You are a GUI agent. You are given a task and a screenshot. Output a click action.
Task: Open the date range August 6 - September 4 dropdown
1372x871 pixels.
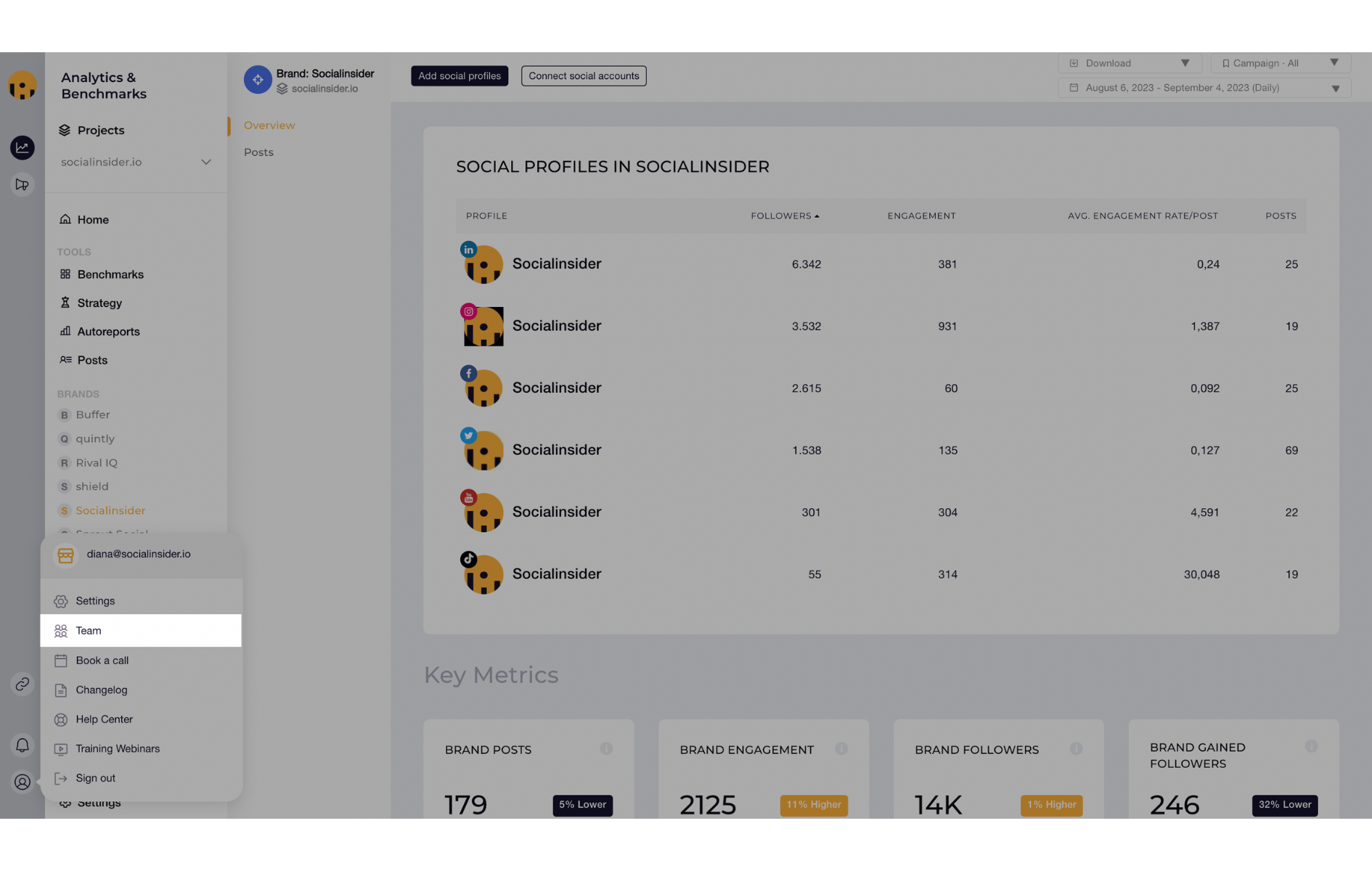point(1204,88)
